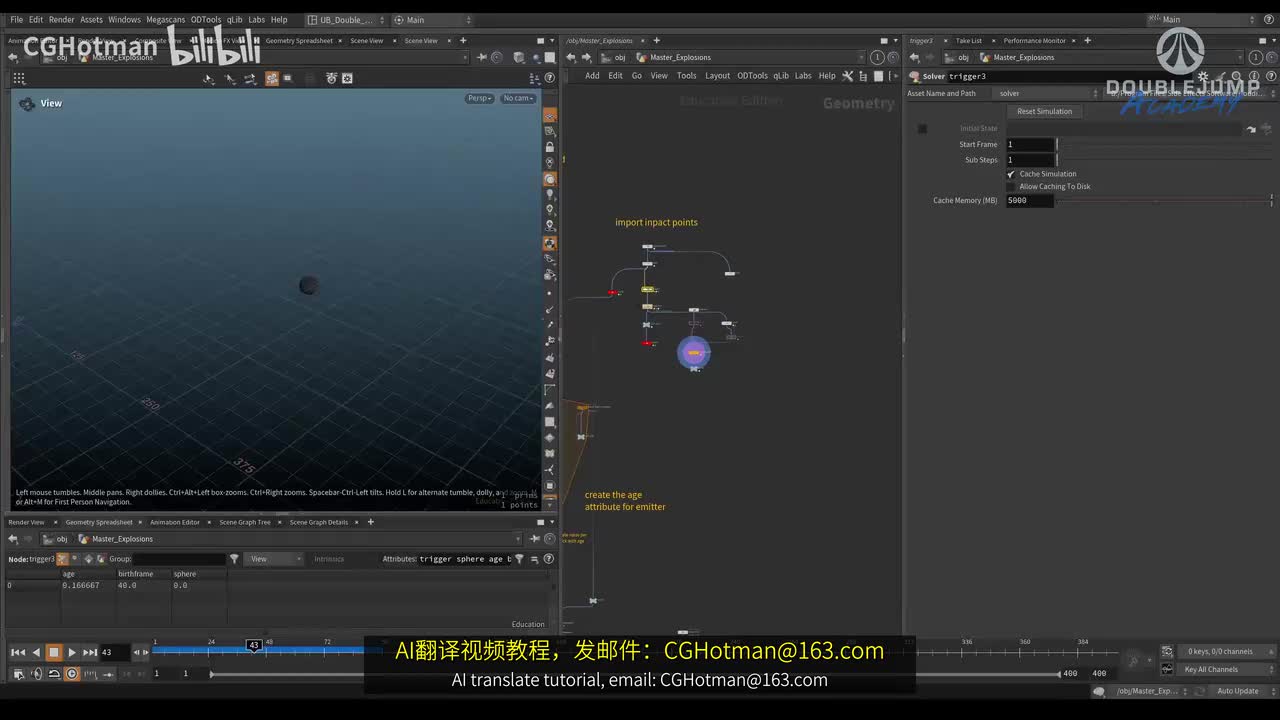The width and height of the screenshot is (1280, 720).
Task: Switch to Geometry Spreadsheet tab in viewport pane
Action: click(299, 41)
